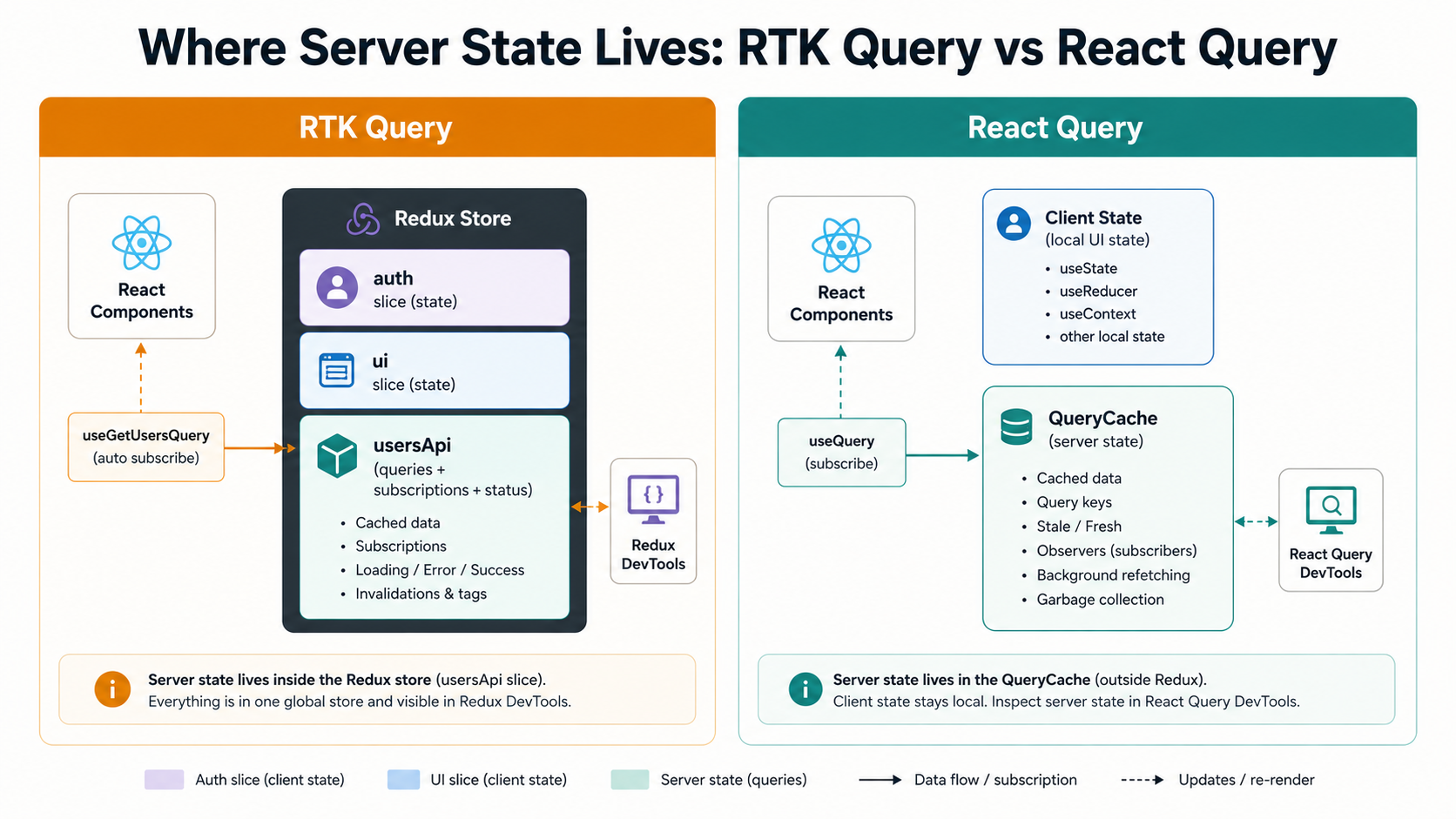Click Observers (subscribers) bullet
The height and width of the screenshot is (819, 1456).
1116,551
